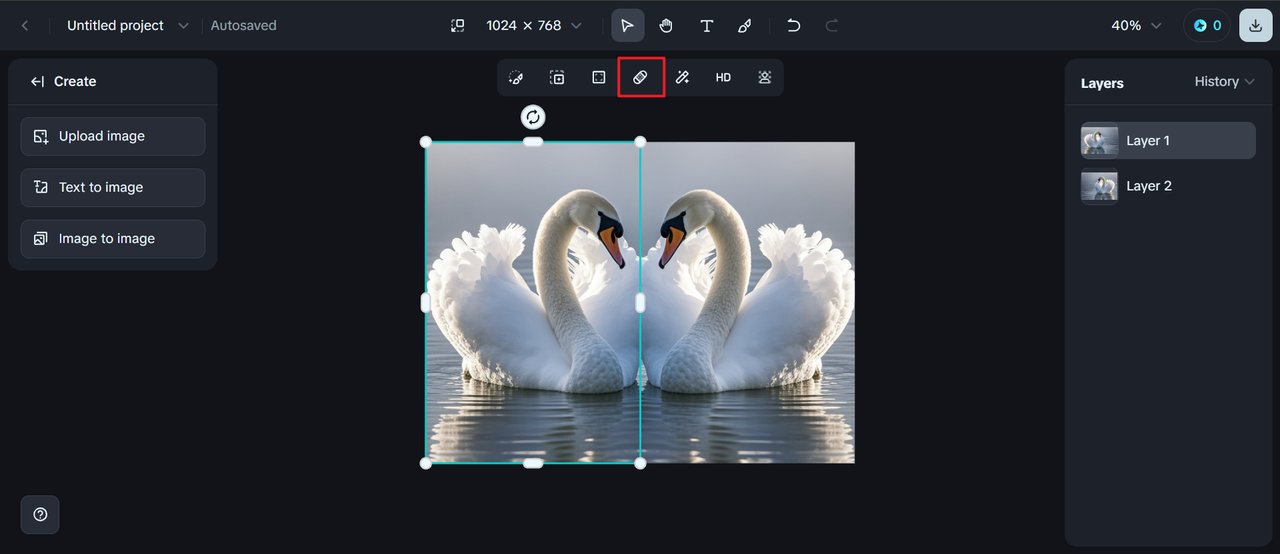Viewport: 1280px width, 554px height.
Task: Click the Autosaved status text
Action: tap(243, 25)
